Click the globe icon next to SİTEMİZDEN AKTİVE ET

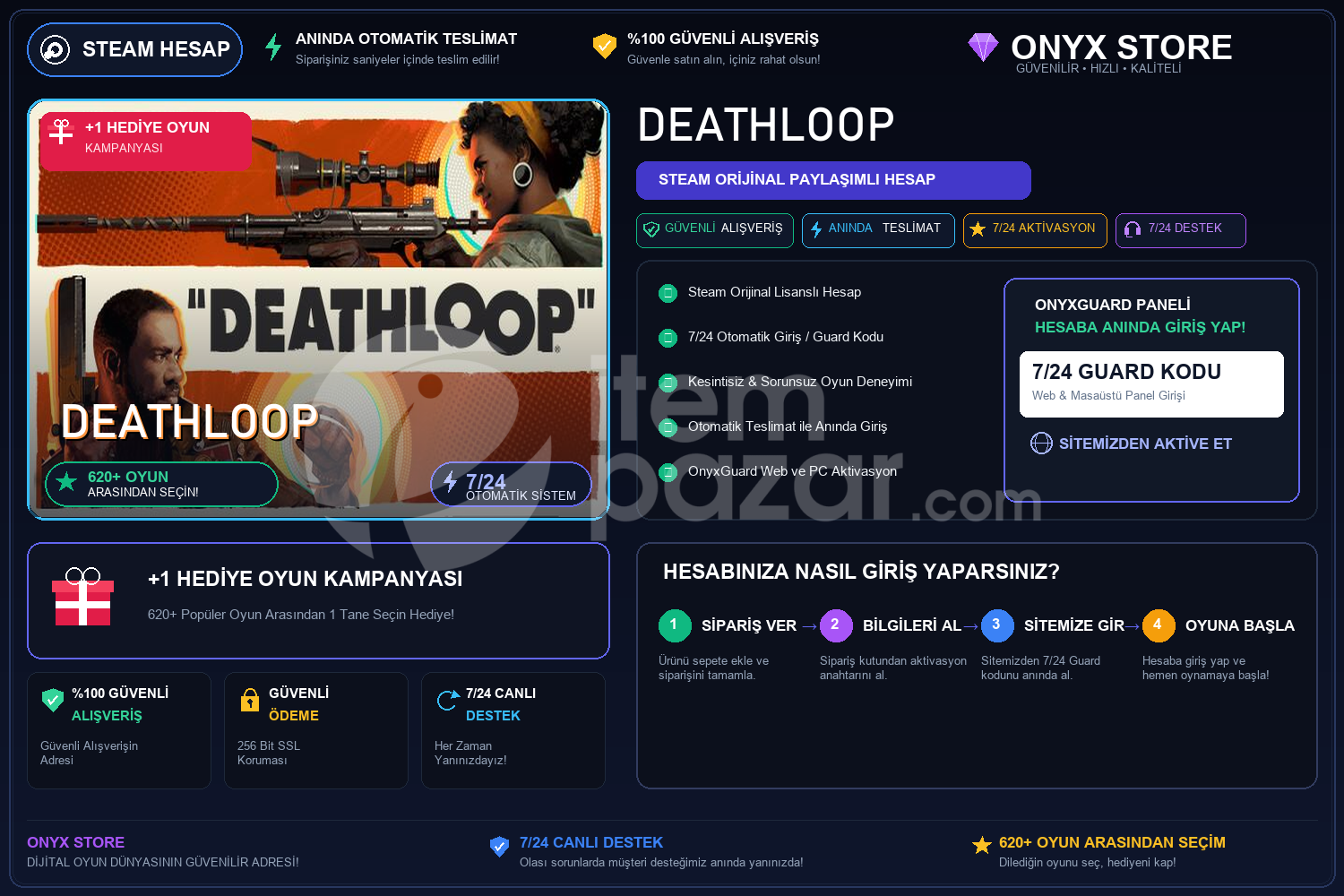[1041, 444]
